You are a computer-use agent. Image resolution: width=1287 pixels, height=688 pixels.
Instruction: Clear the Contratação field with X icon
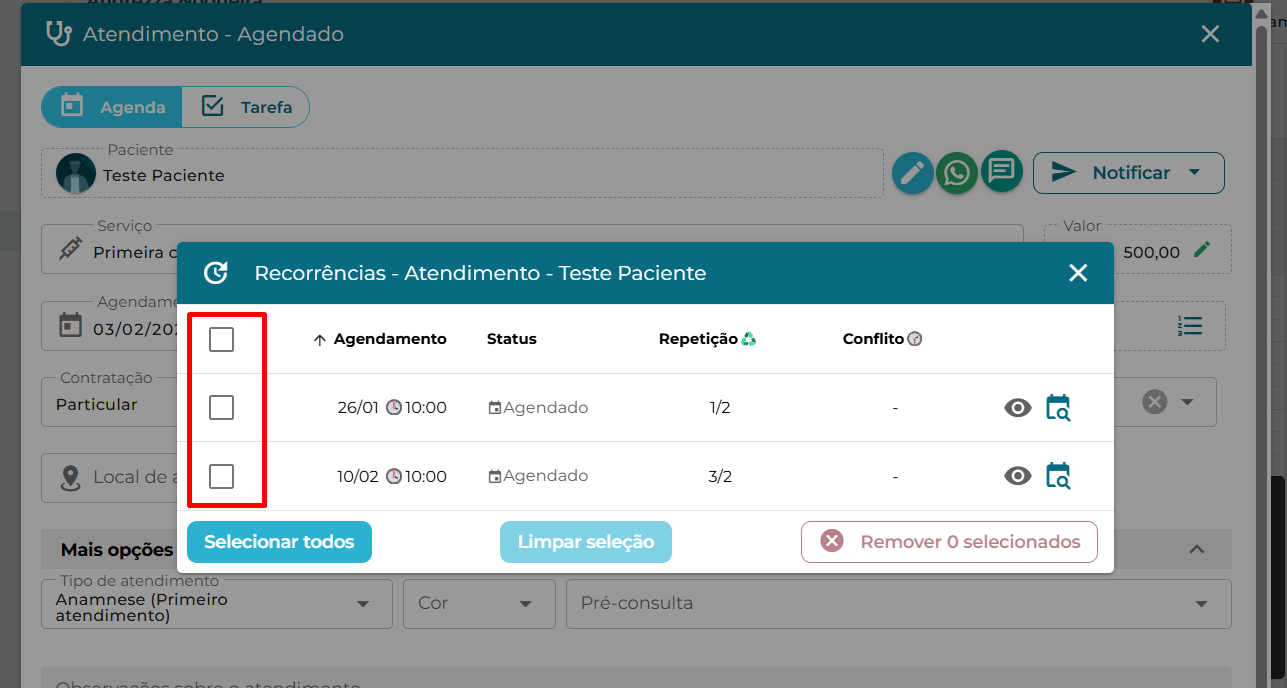click(x=1155, y=402)
